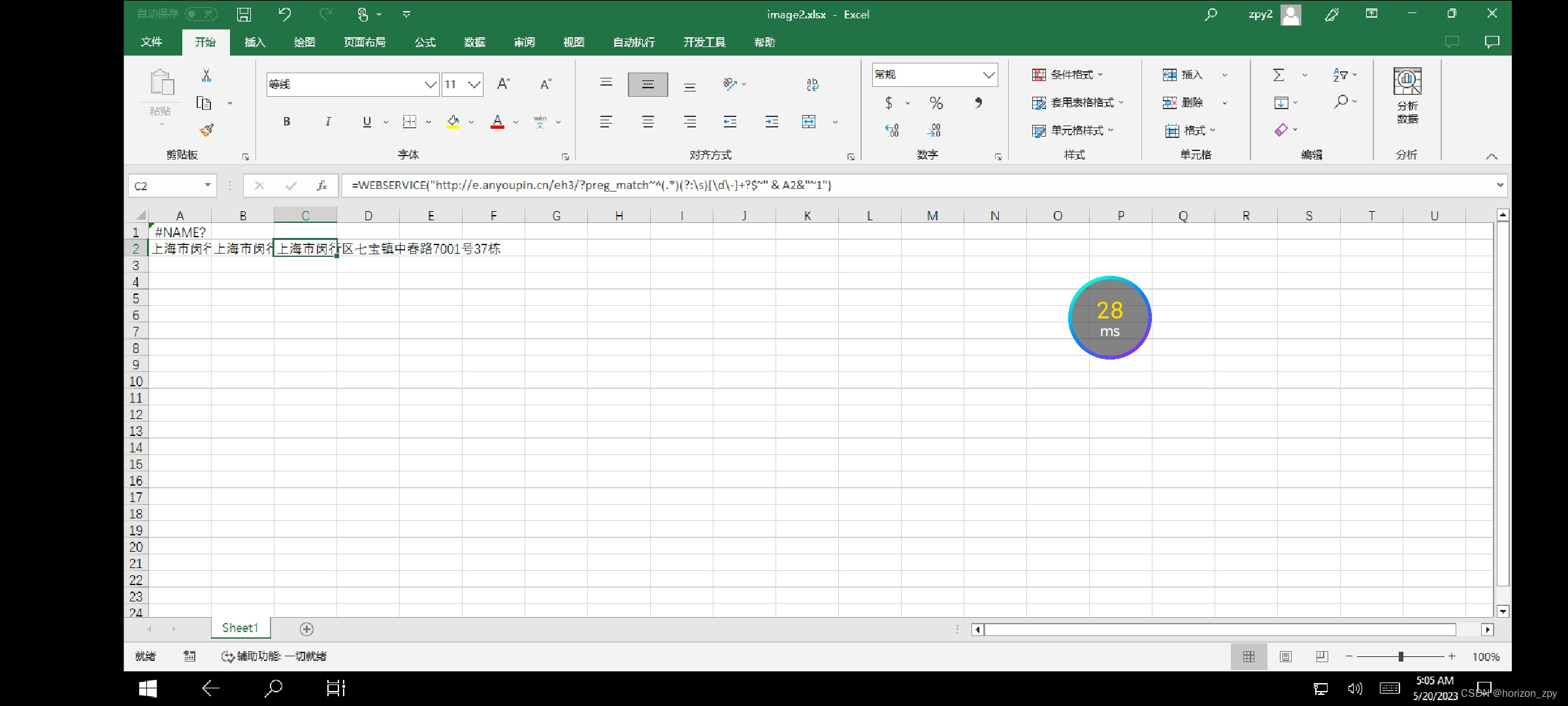This screenshot has width=1568, height=706.
Task: Open the font size dropdown
Action: [475, 84]
